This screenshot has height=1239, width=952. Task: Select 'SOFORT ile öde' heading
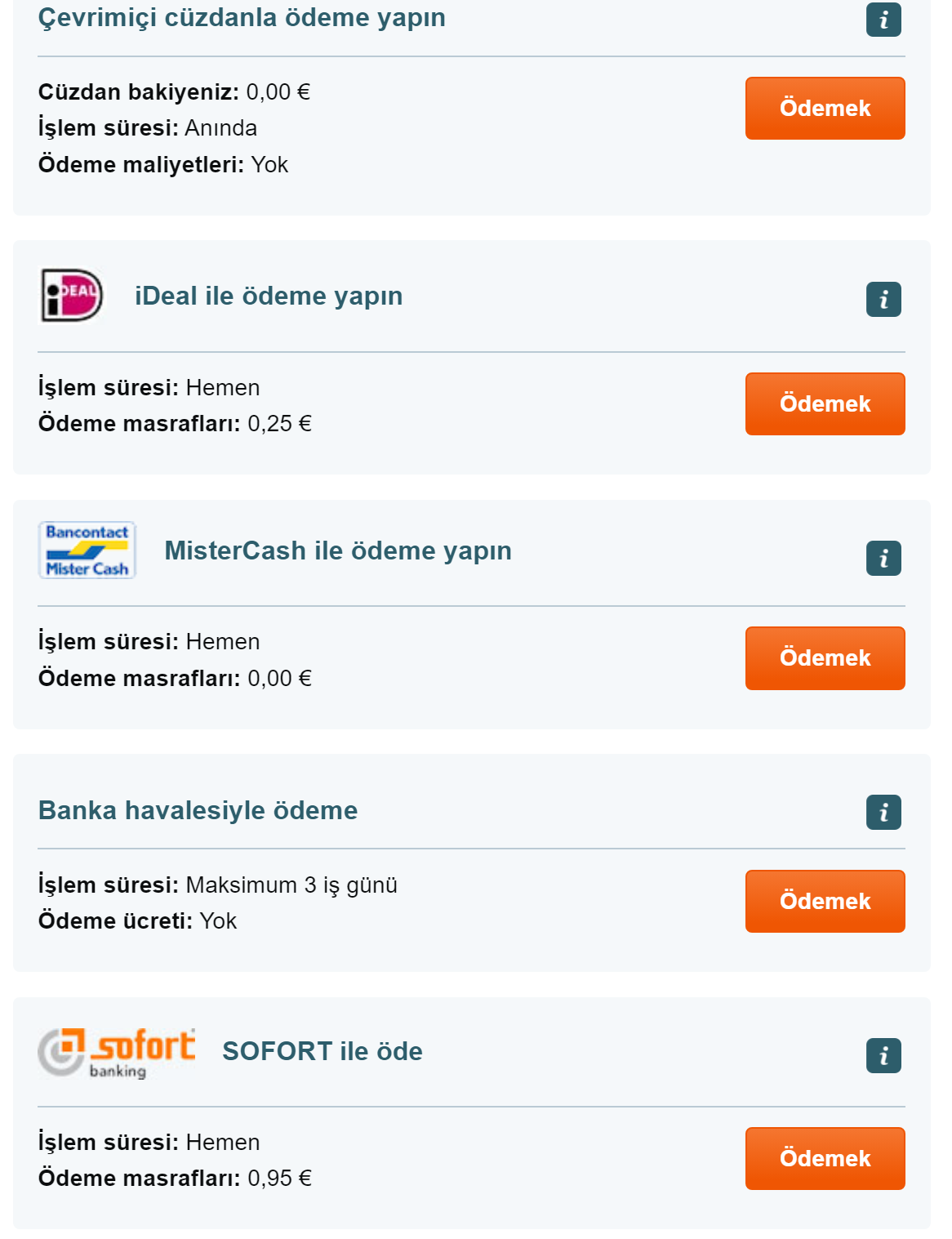pyautogui.click(x=323, y=1051)
